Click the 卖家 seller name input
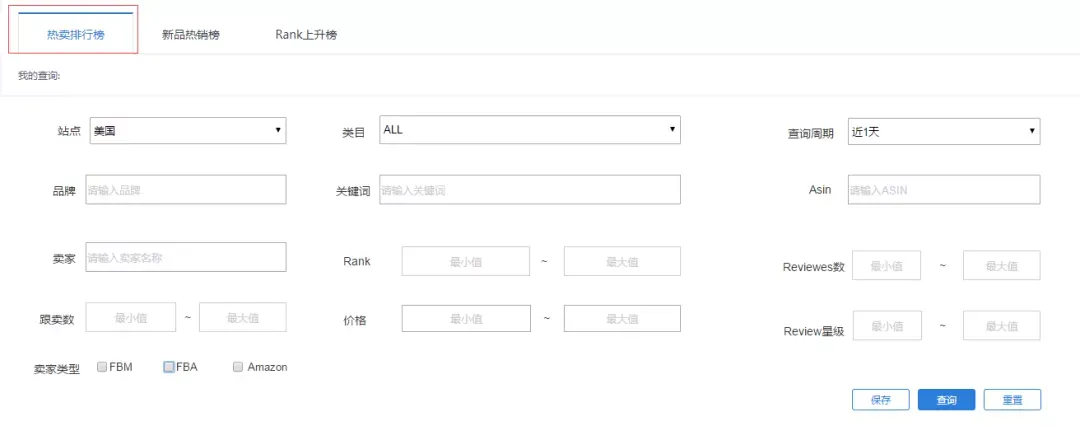This screenshot has height=426, width=1080. point(186,257)
